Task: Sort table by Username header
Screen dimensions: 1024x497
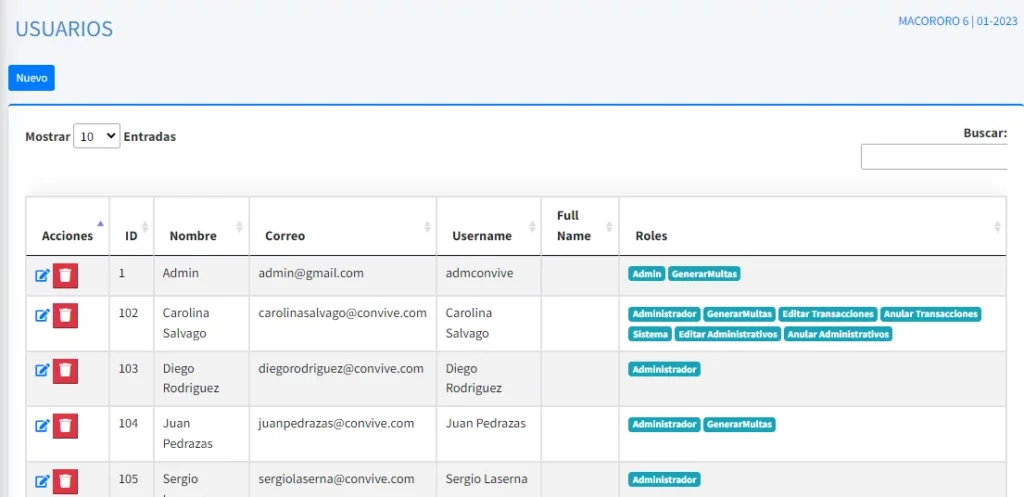Action: click(481, 236)
